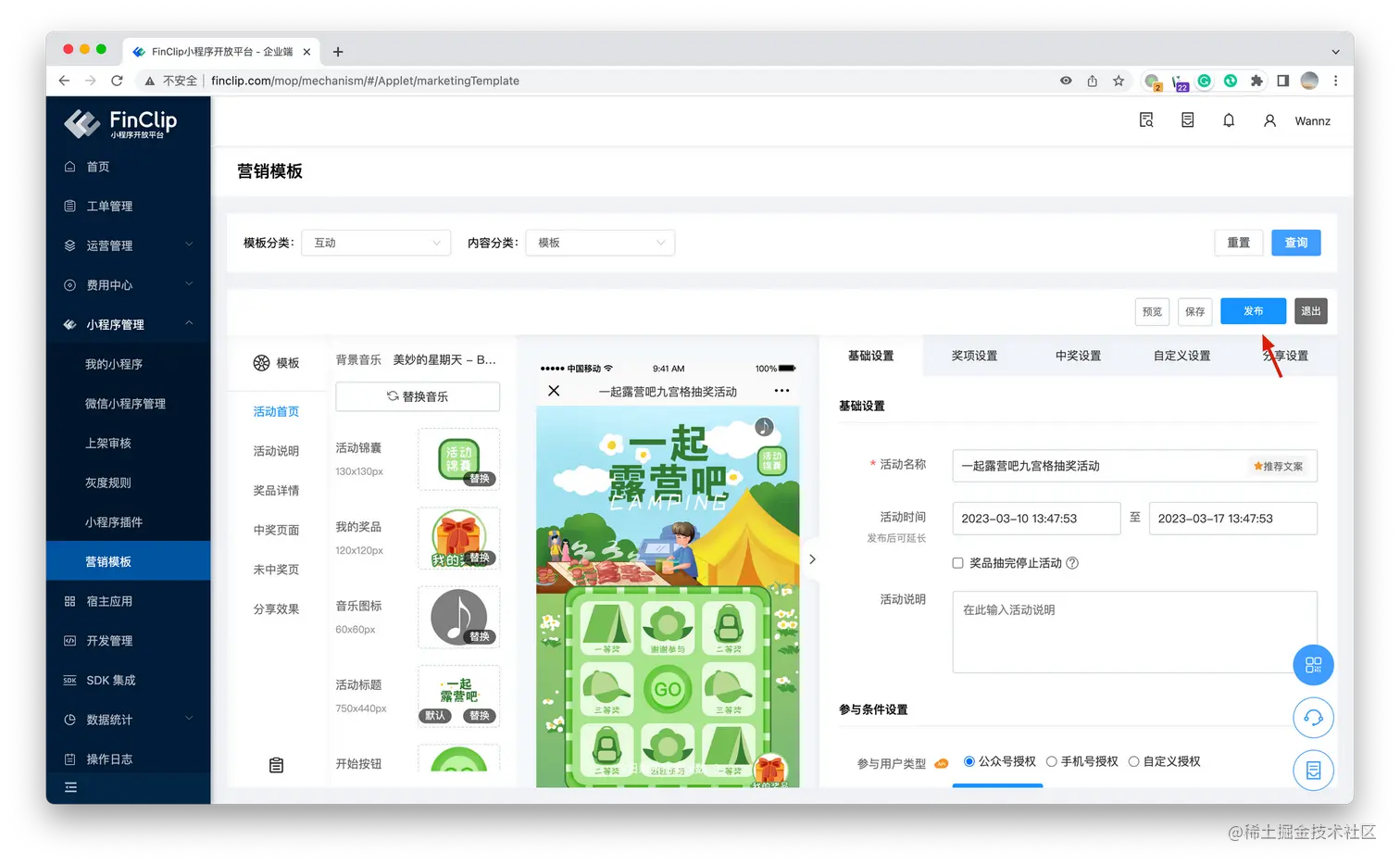Open 我的小程序 submenu item
The width and height of the screenshot is (1400, 865).
pos(128,364)
